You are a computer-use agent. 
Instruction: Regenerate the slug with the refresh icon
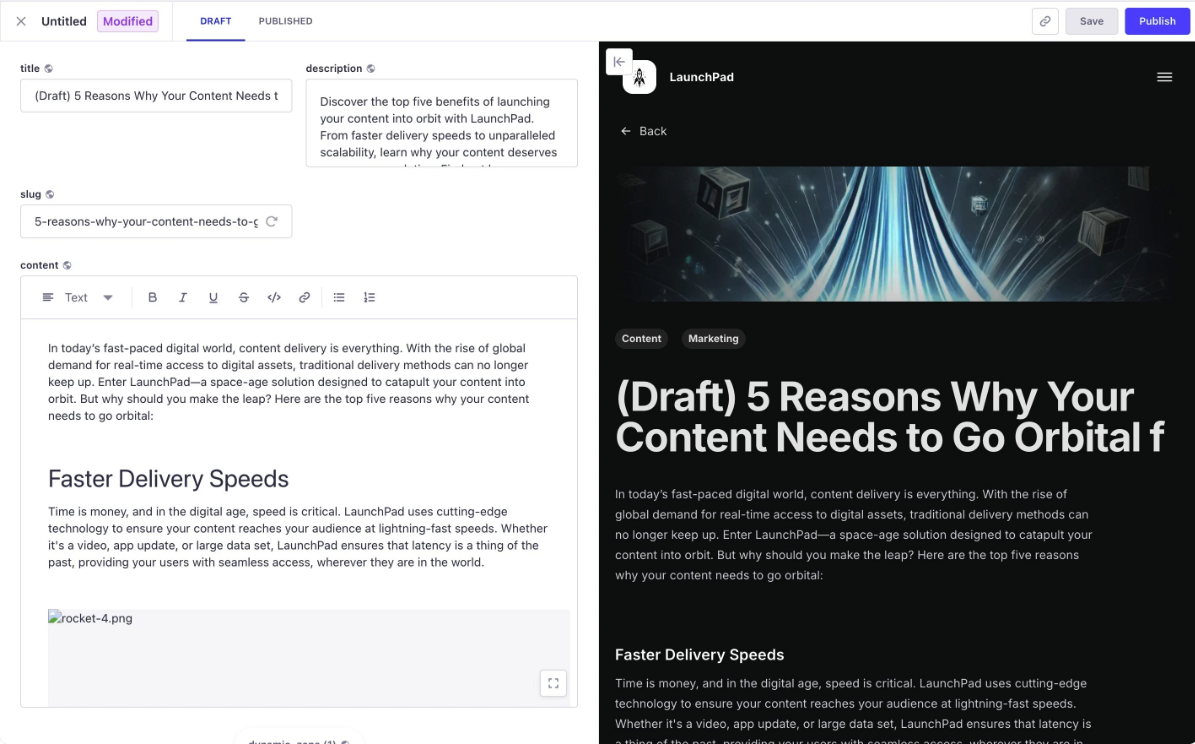(x=271, y=222)
